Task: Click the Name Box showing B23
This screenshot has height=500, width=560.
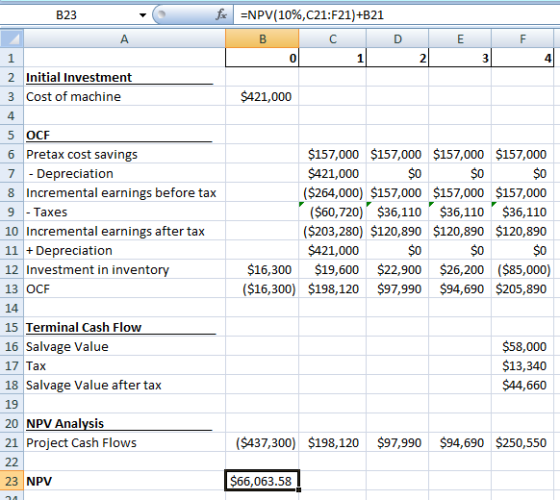Action: coord(66,15)
